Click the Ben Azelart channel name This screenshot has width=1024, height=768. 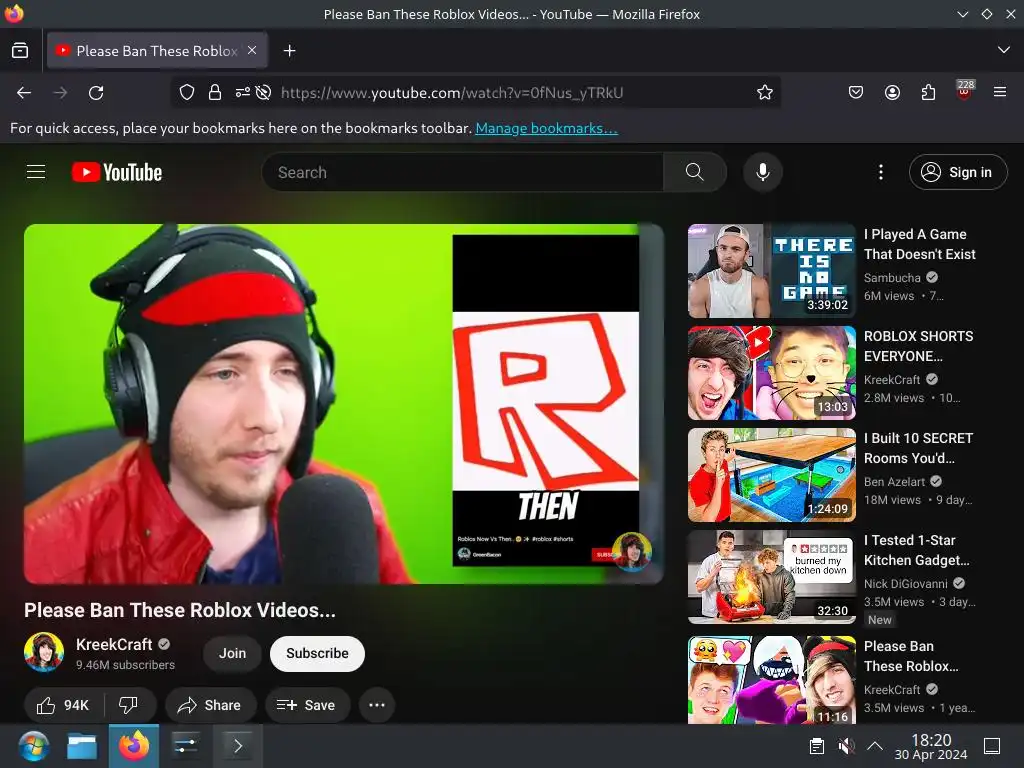(895, 481)
